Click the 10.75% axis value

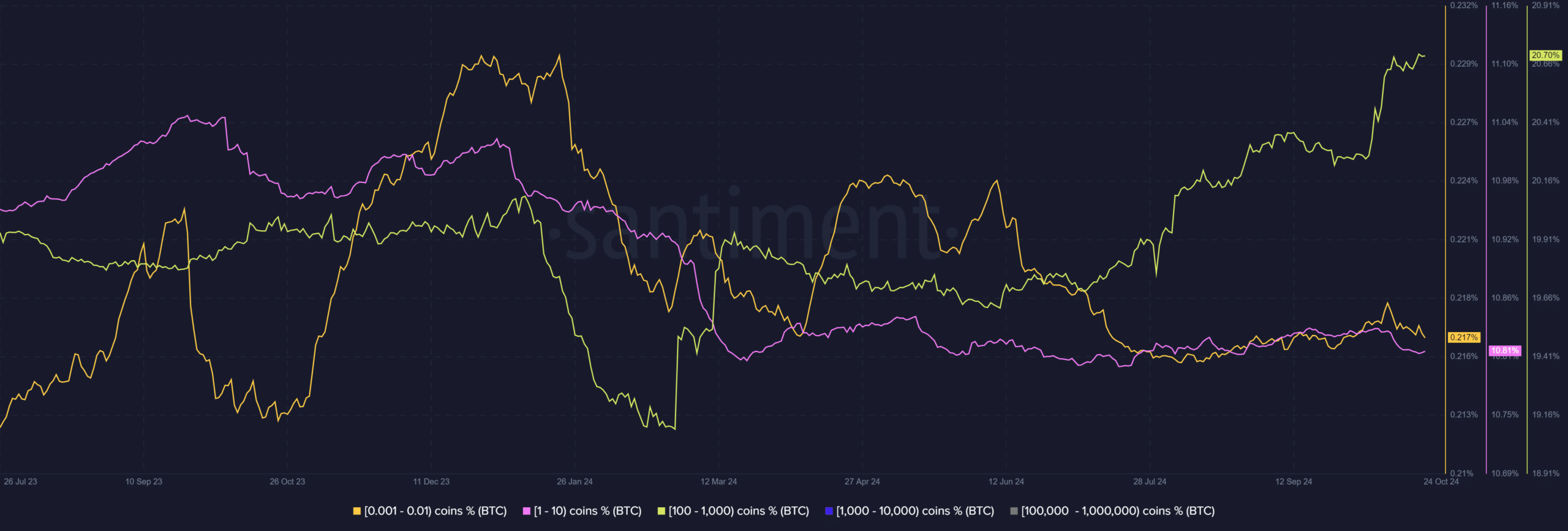(1505, 415)
